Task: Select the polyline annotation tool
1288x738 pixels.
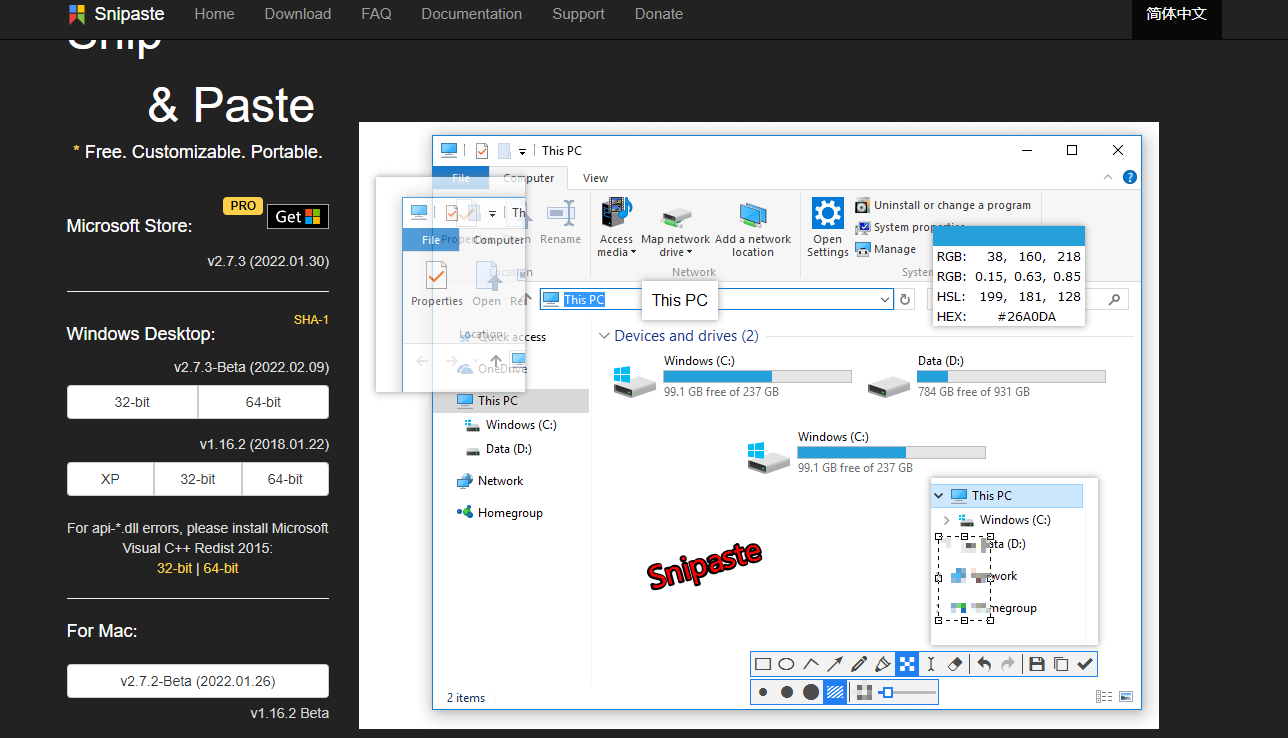Action: point(811,663)
